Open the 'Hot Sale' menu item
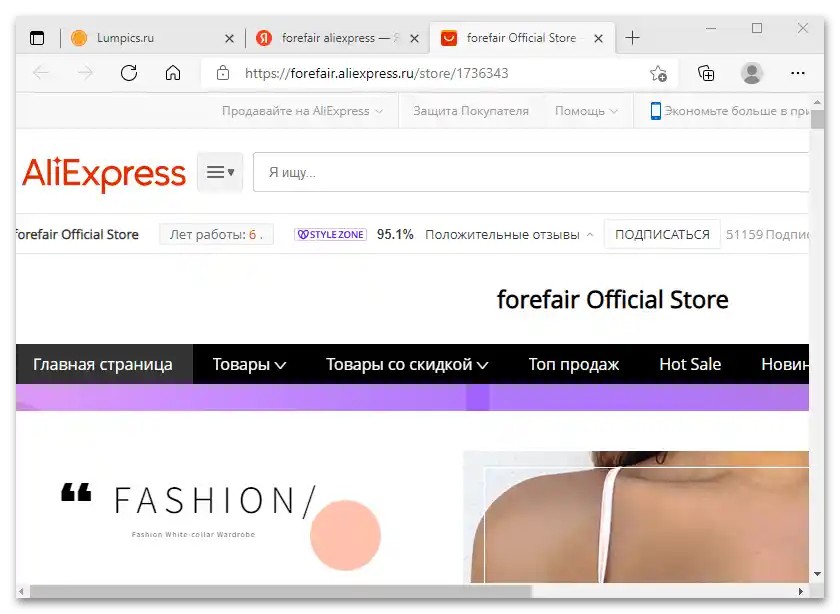This screenshot has width=840, height=614. pos(690,364)
